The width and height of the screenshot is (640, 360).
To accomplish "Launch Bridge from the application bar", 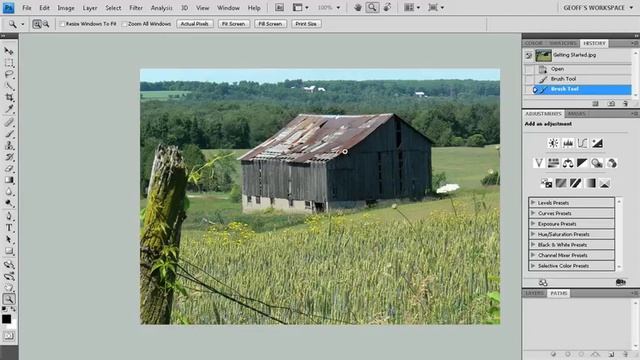I will point(279,7).
